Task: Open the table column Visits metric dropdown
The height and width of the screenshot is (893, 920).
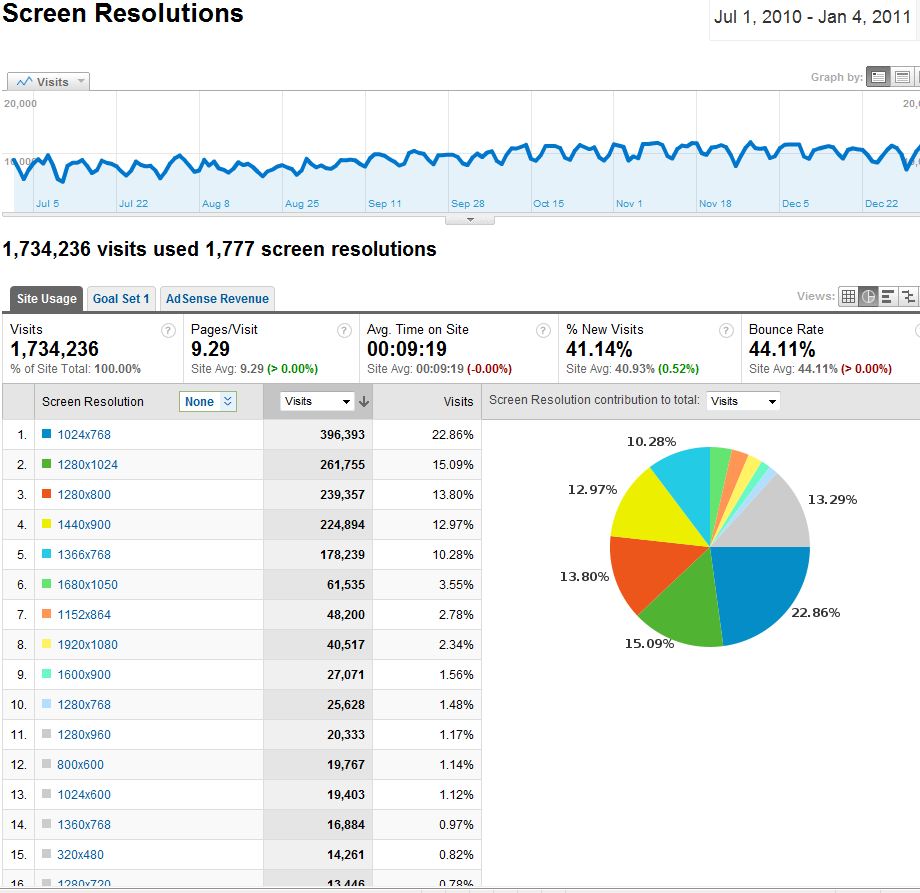Action: 318,401
